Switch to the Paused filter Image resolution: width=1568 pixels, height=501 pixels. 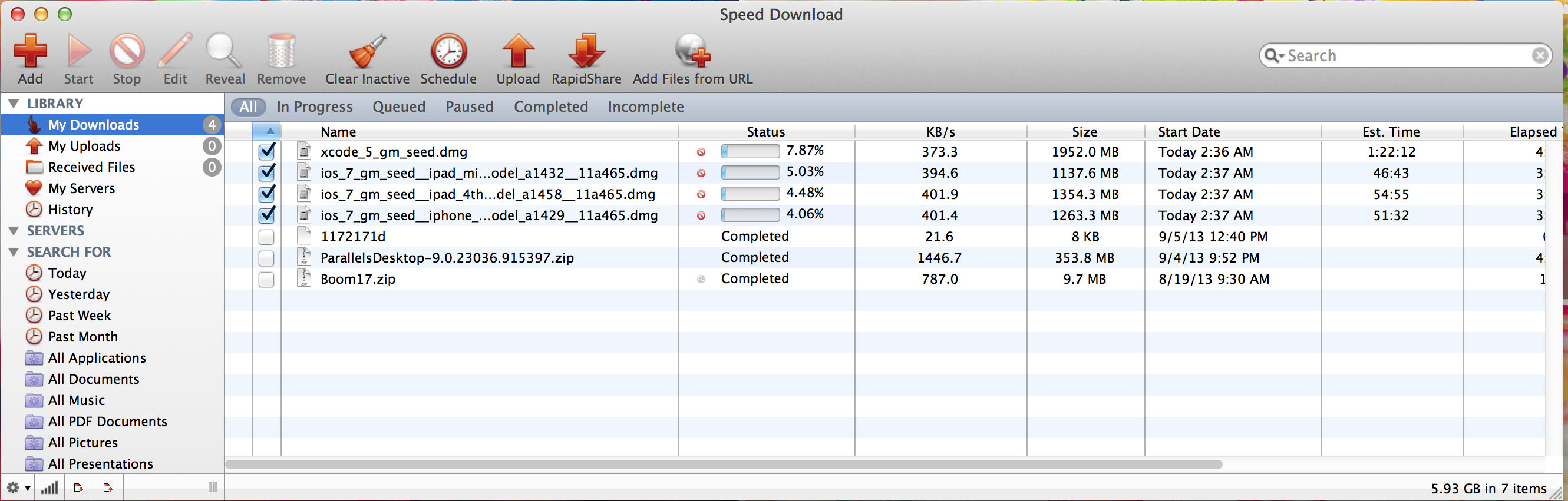(x=469, y=107)
